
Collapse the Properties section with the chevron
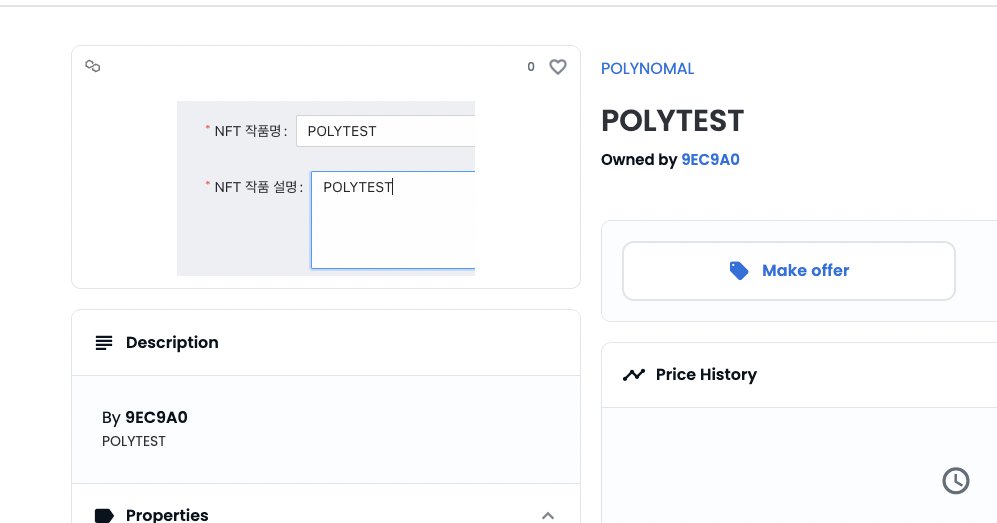pos(548,515)
